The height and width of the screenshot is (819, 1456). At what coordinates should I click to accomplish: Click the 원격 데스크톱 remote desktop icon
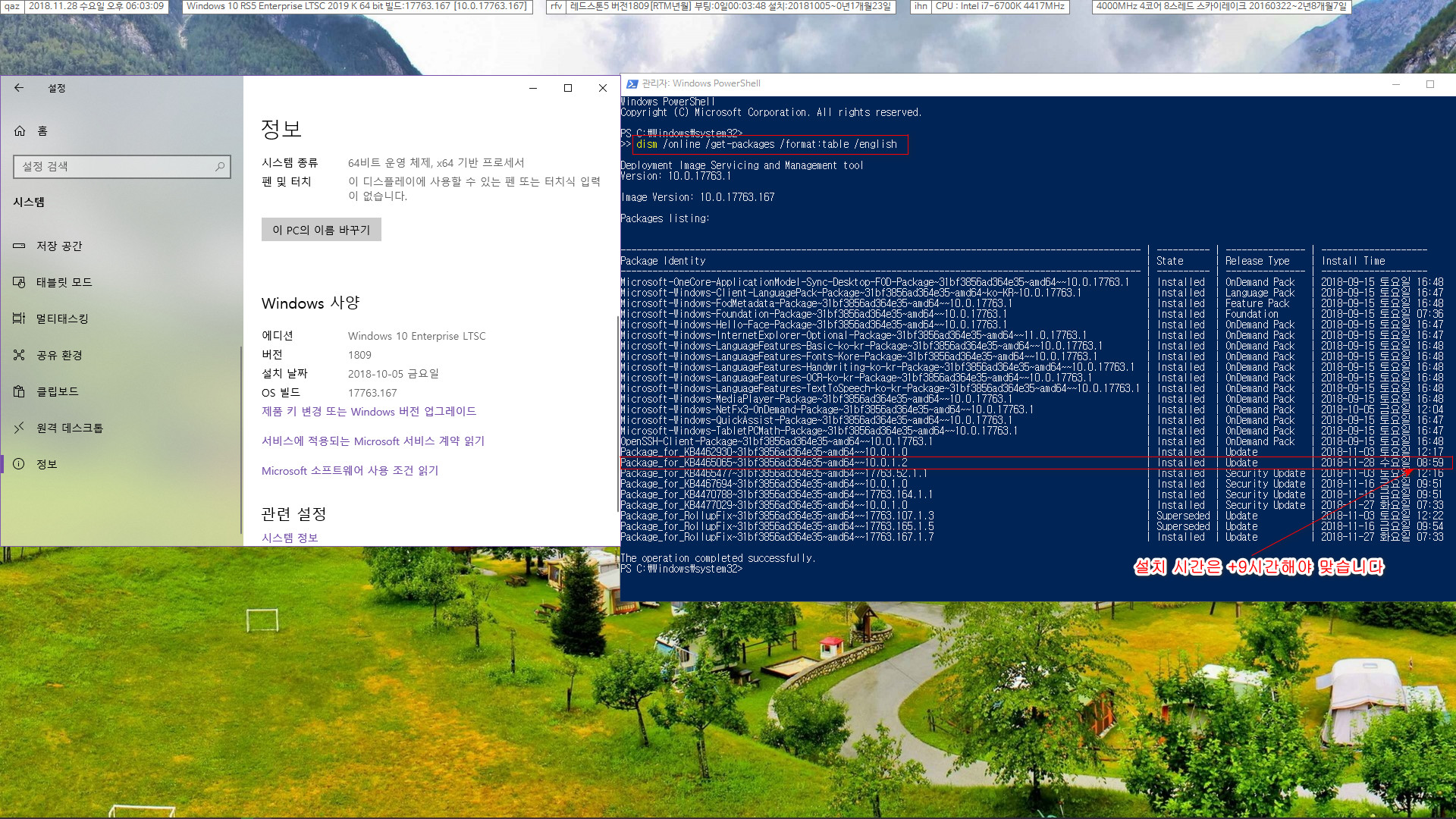20,427
